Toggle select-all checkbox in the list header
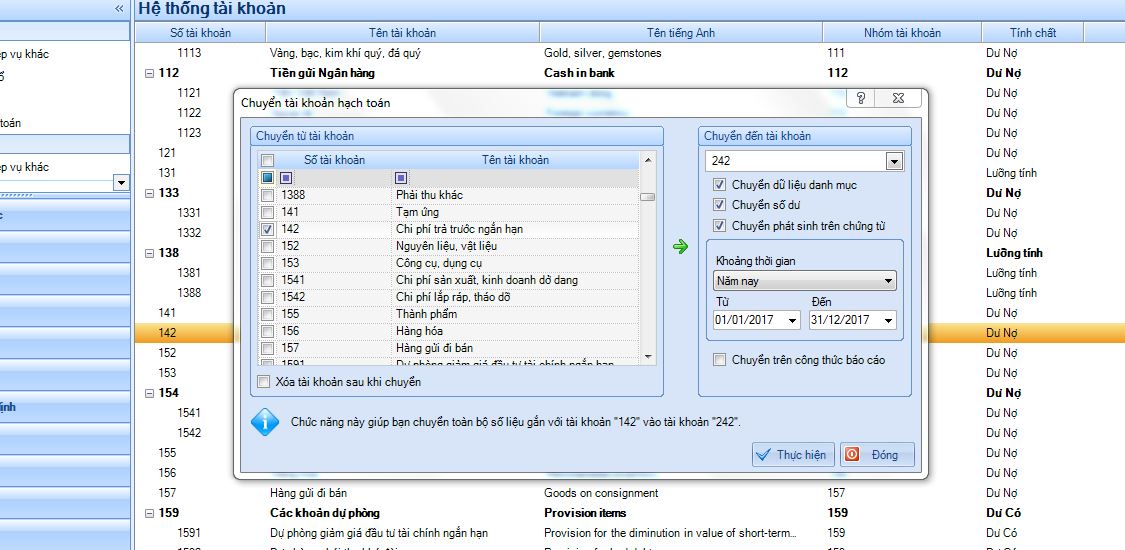1125x550 pixels. click(267, 160)
